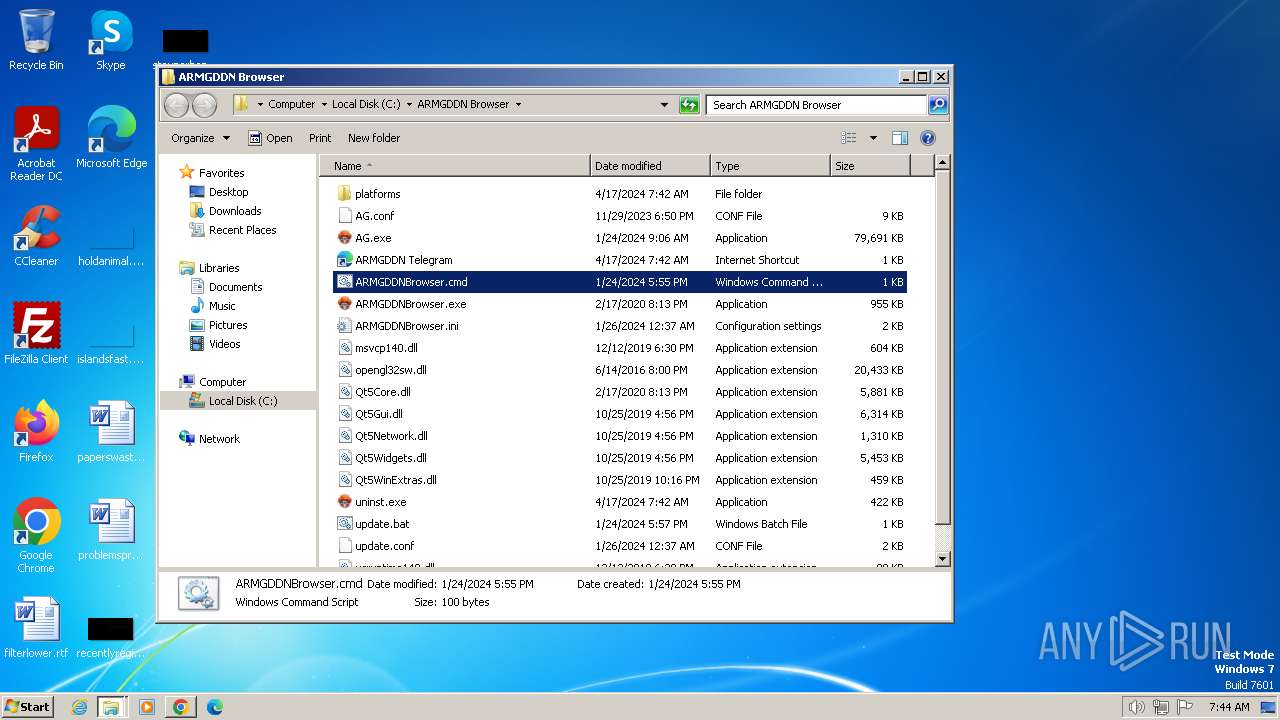
Task: Open the Organize dropdown menu
Action: (x=200, y=138)
